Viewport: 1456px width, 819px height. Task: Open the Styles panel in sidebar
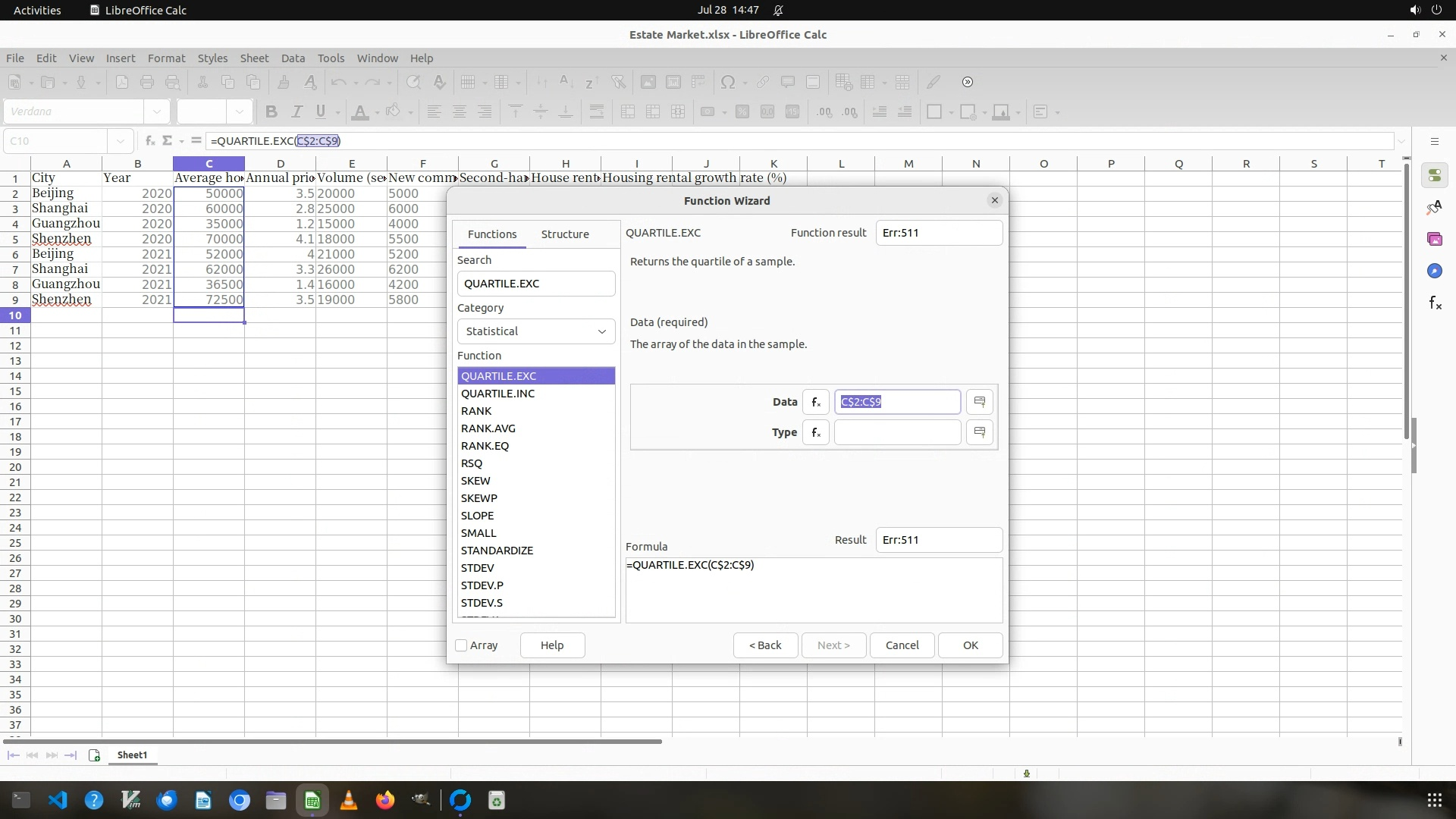1434,207
